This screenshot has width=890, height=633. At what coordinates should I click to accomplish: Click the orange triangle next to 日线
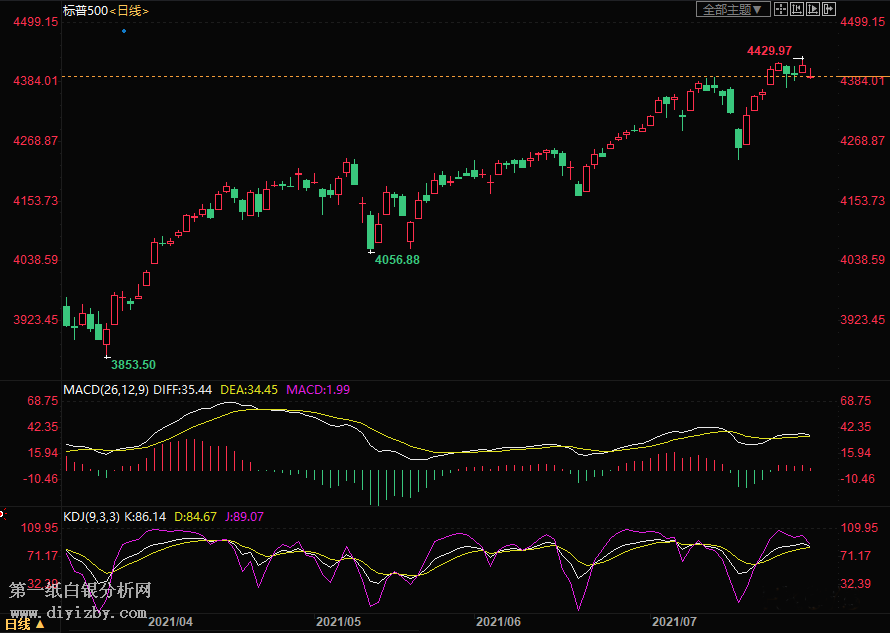40,624
